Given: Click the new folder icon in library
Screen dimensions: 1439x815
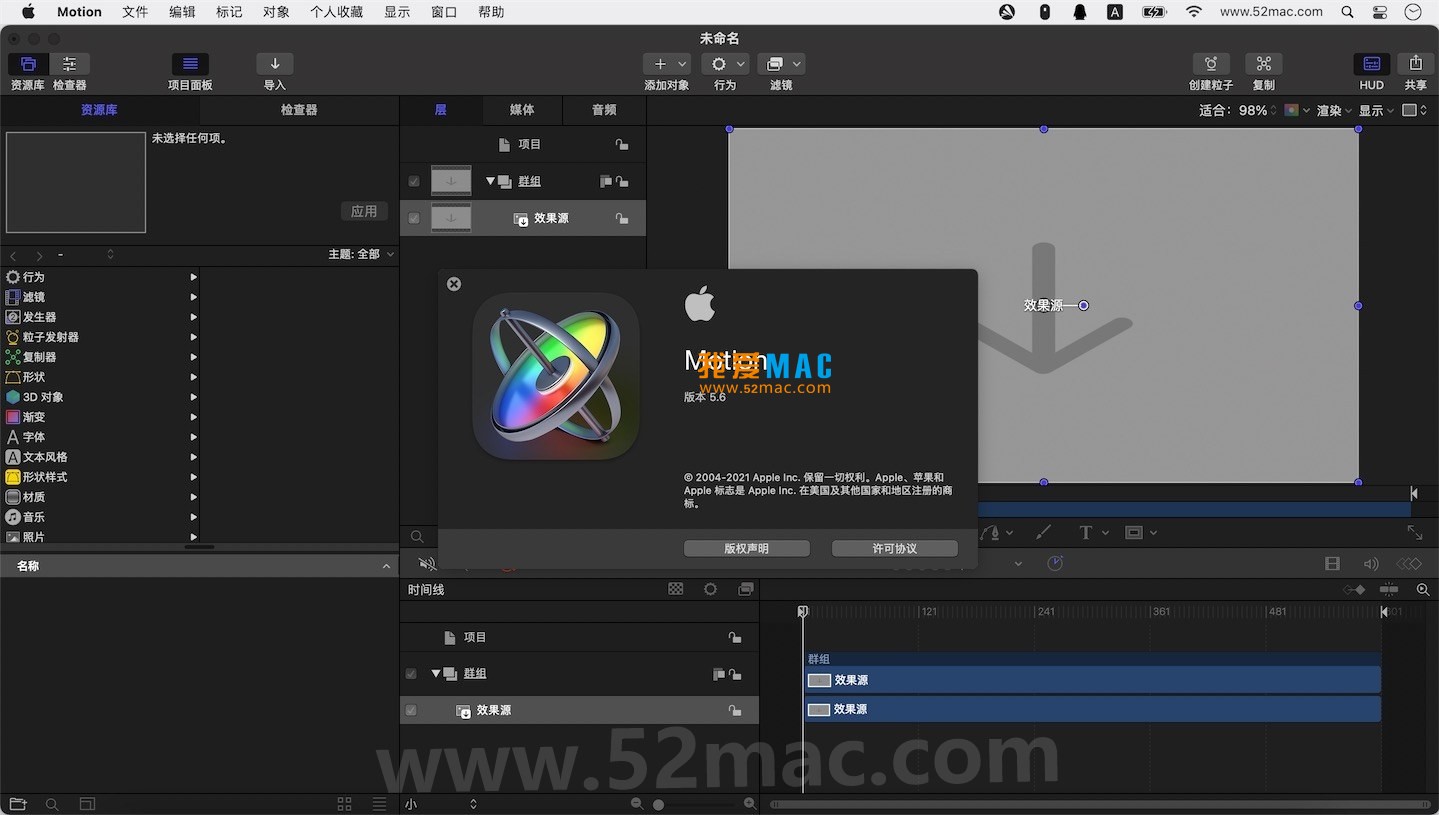Looking at the screenshot, I should coord(18,804).
